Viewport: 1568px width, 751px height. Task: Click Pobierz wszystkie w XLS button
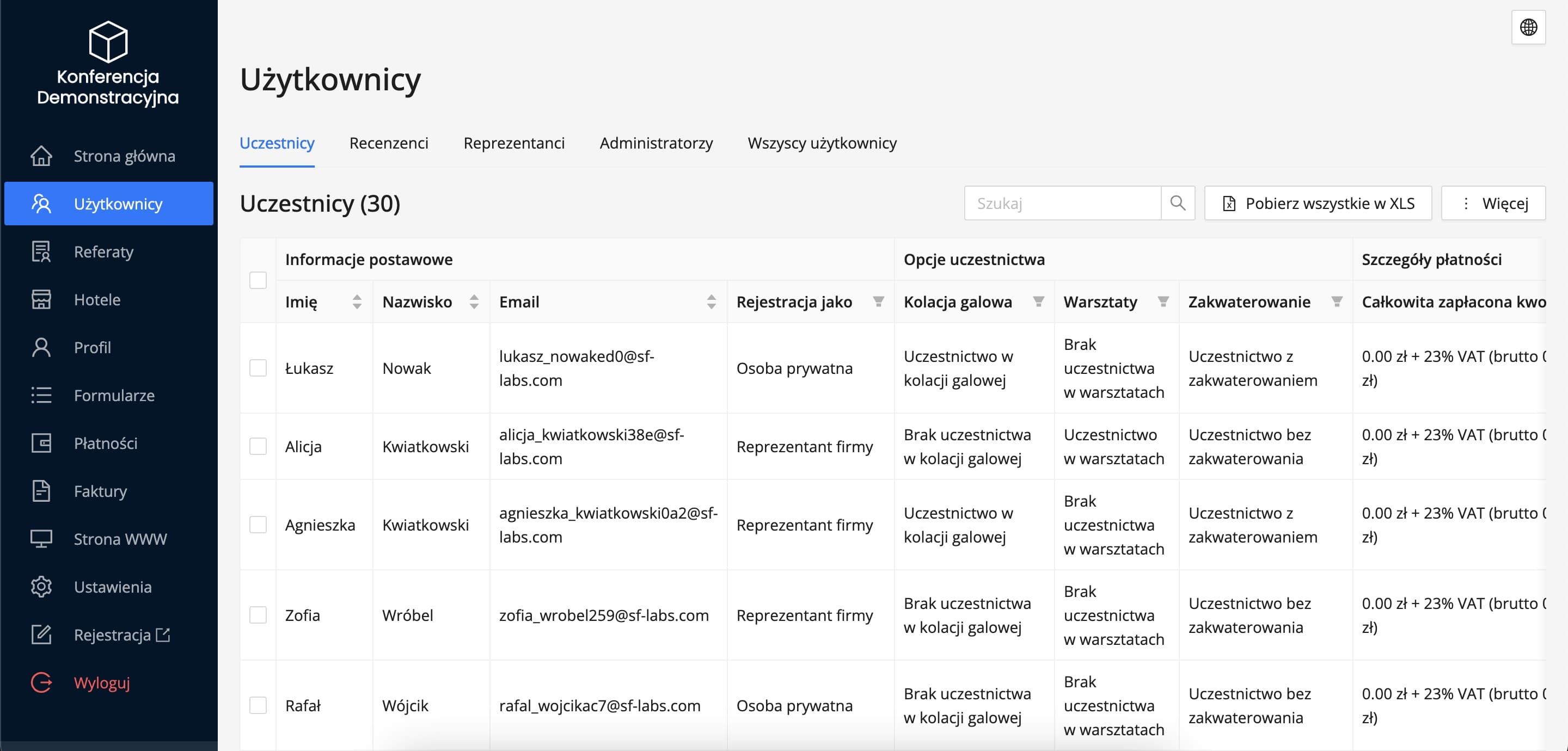pyautogui.click(x=1318, y=204)
